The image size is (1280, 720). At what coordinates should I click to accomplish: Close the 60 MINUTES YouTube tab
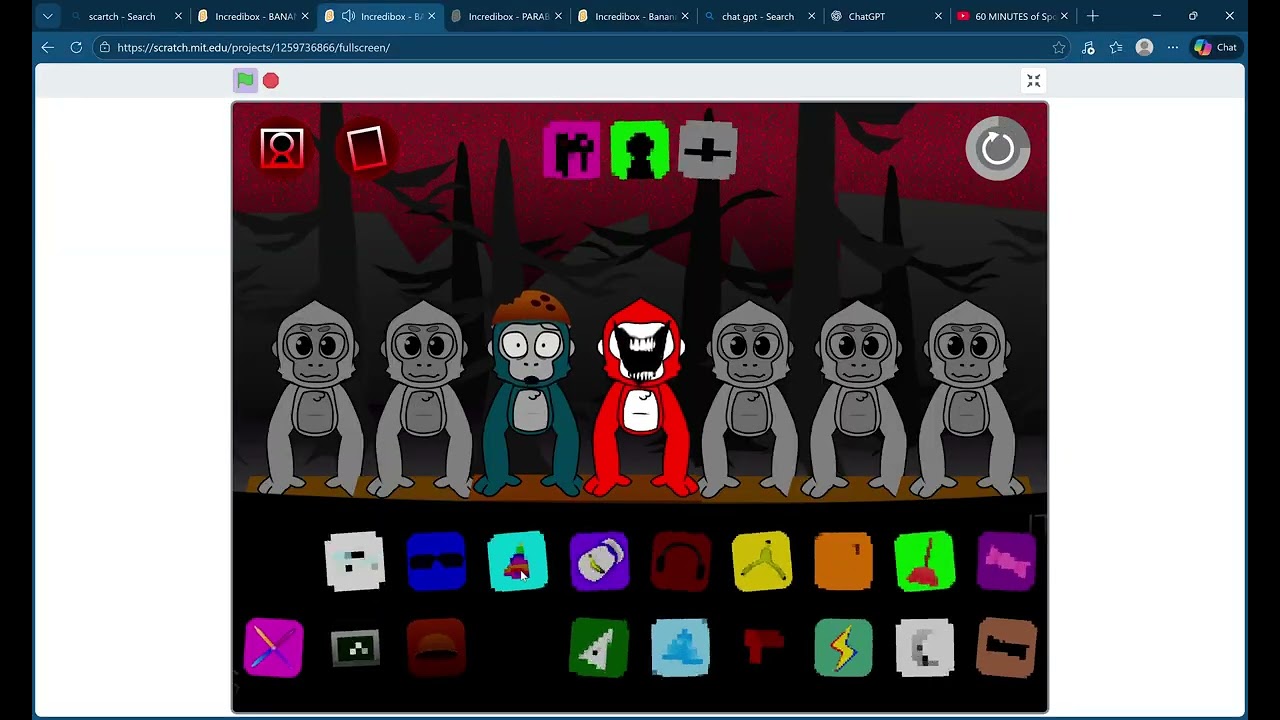(1064, 16)
